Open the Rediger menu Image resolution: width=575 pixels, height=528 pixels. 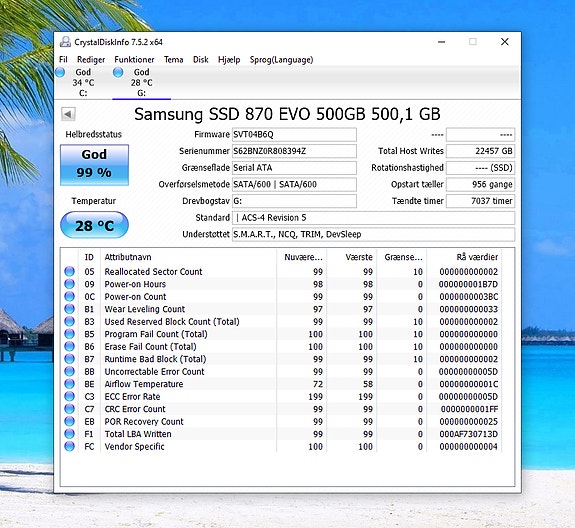91,59
